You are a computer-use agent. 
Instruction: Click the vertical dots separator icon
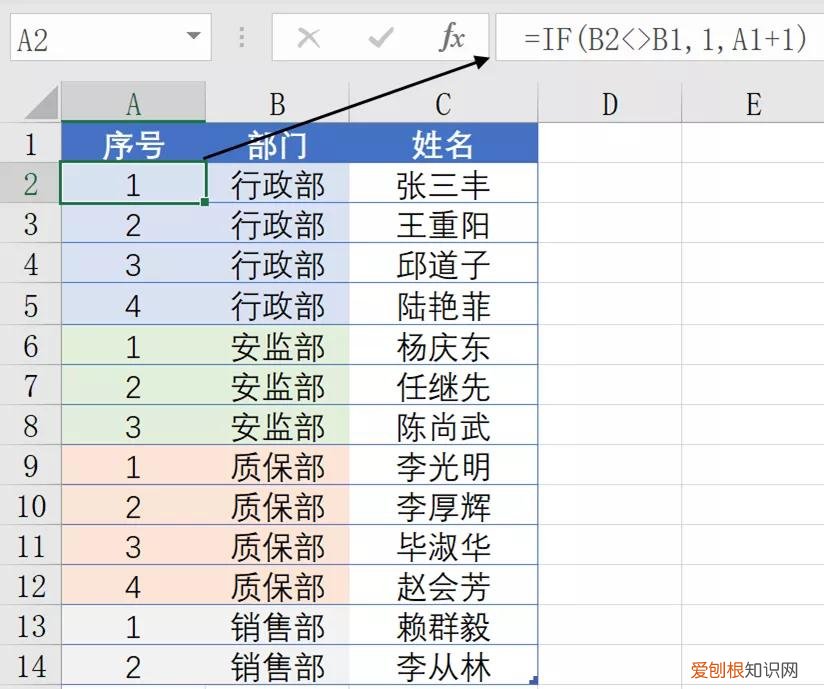(x=240, y=37)
